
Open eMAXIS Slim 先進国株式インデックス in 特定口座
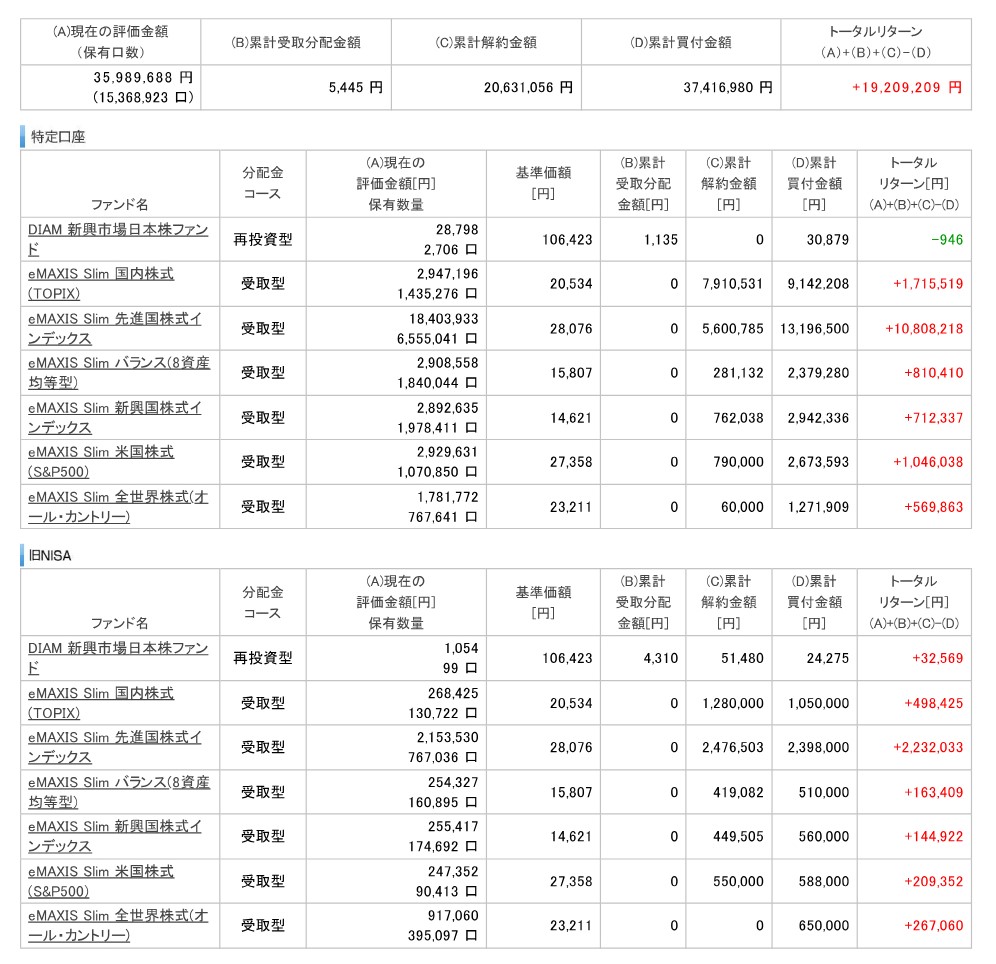pos(115,328)
